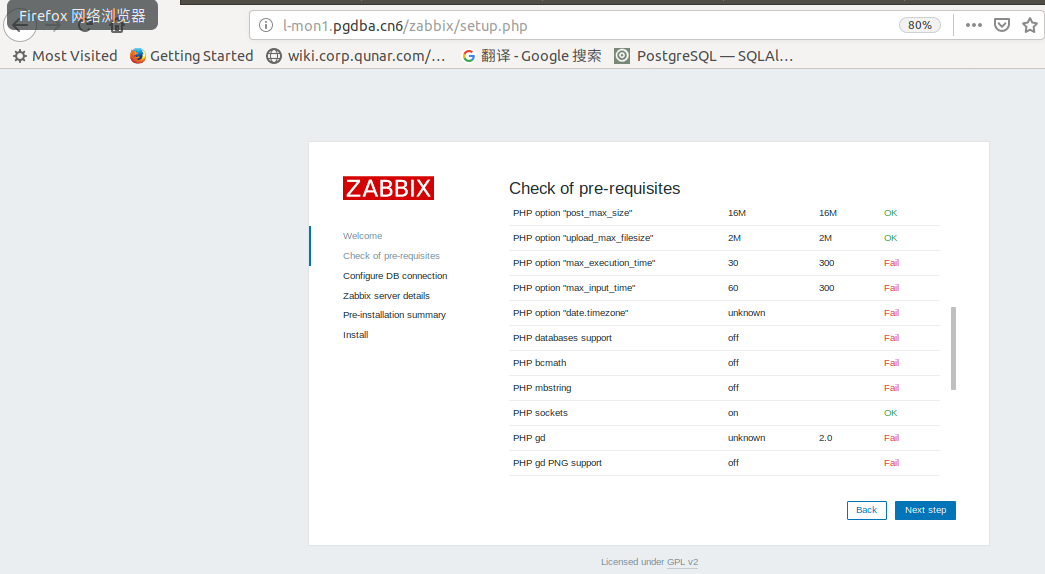Click the Firefox window title tooltip
The image size is (1045, 574).
(83, 15)
